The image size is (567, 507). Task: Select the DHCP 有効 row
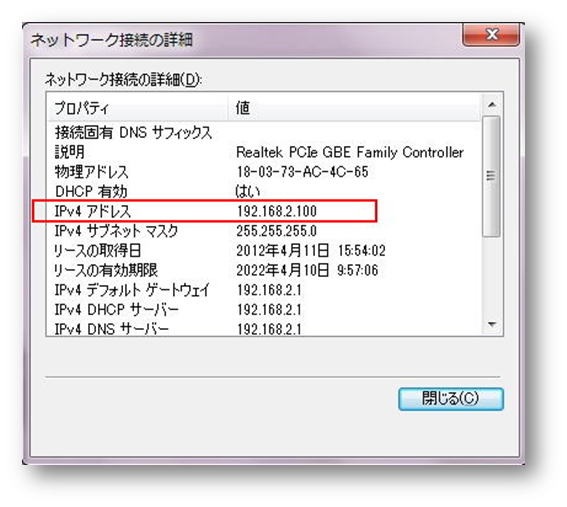pos(265,191)
